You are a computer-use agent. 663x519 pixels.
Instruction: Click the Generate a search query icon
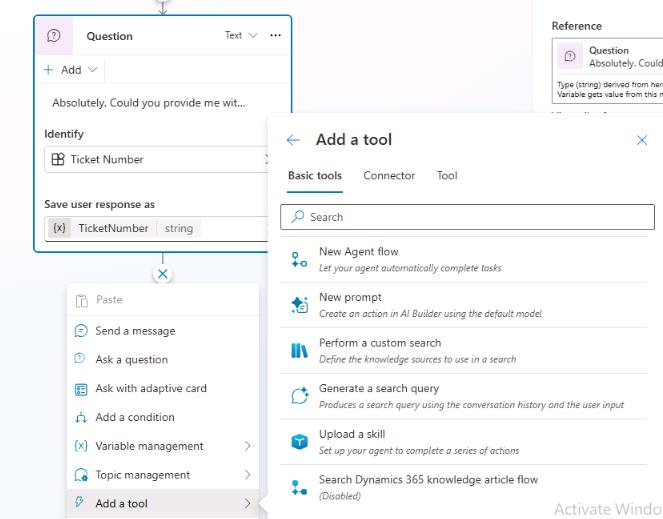[x=299, y=396]
